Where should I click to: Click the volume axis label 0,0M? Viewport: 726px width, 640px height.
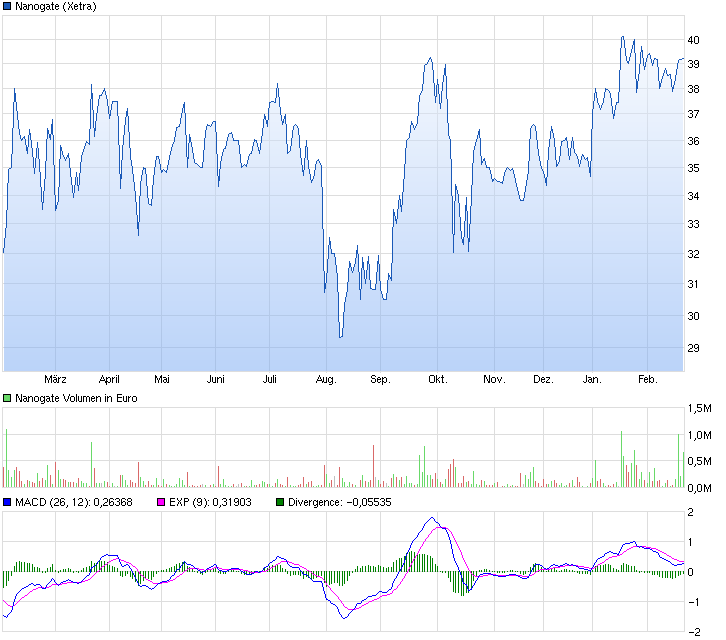click(x=700, y=488)
